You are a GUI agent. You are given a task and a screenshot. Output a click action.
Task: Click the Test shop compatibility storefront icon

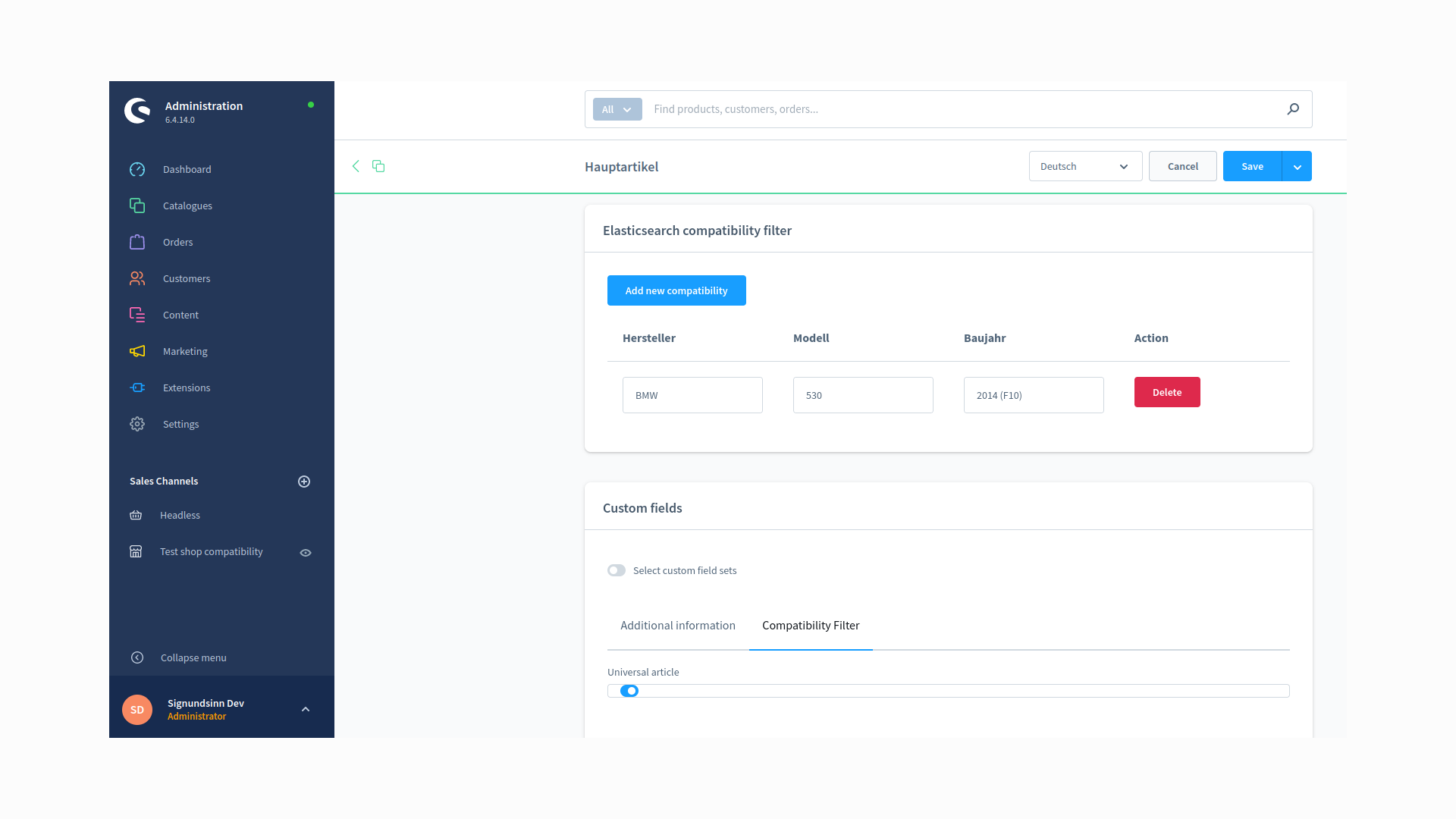coord(136,551)
